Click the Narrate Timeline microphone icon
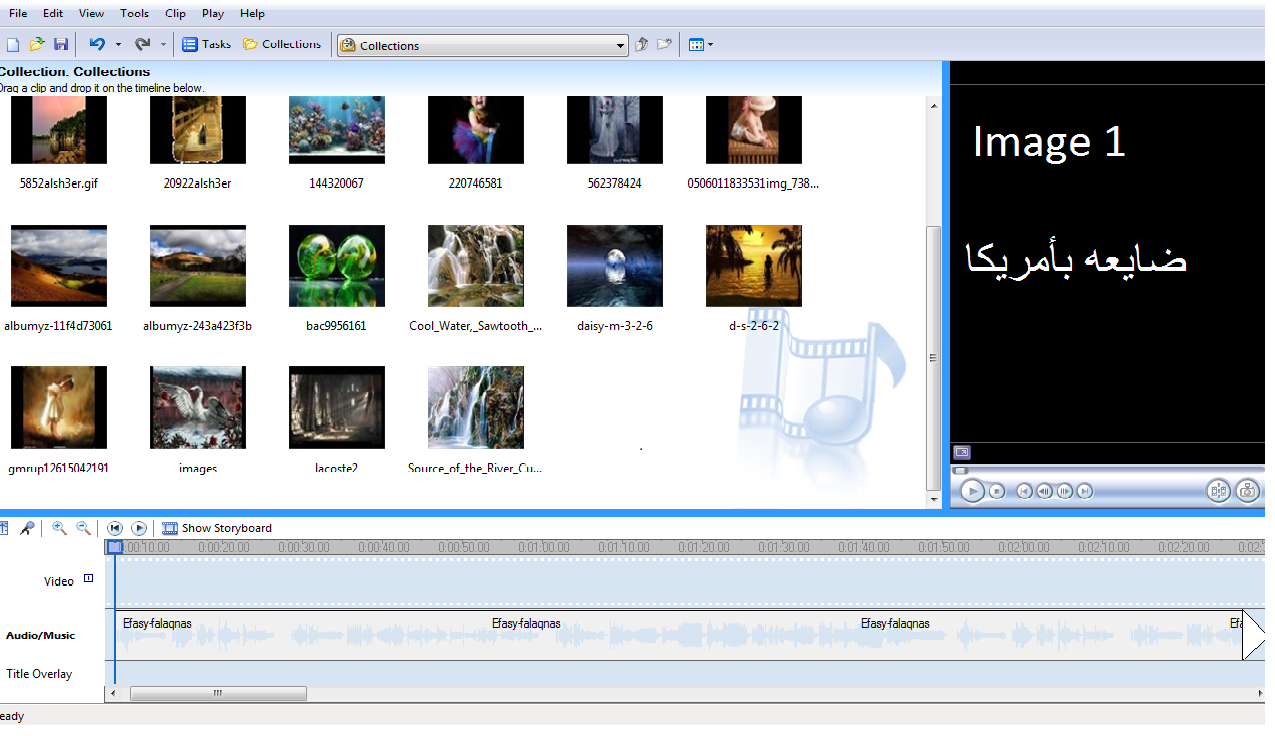This screenshot has width=1275, height=736. [x=27, y=528]
